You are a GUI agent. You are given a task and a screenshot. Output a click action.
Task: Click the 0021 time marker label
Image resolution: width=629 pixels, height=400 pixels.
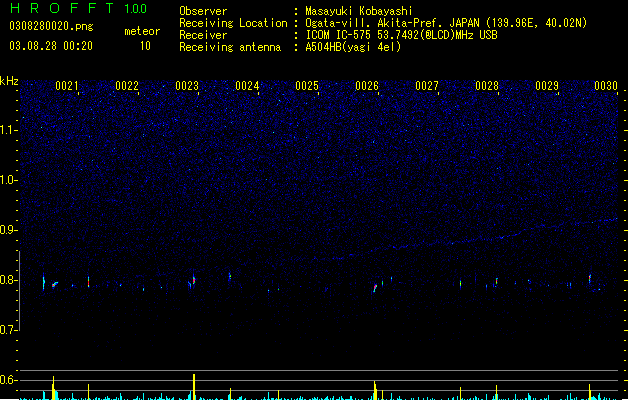67,86
